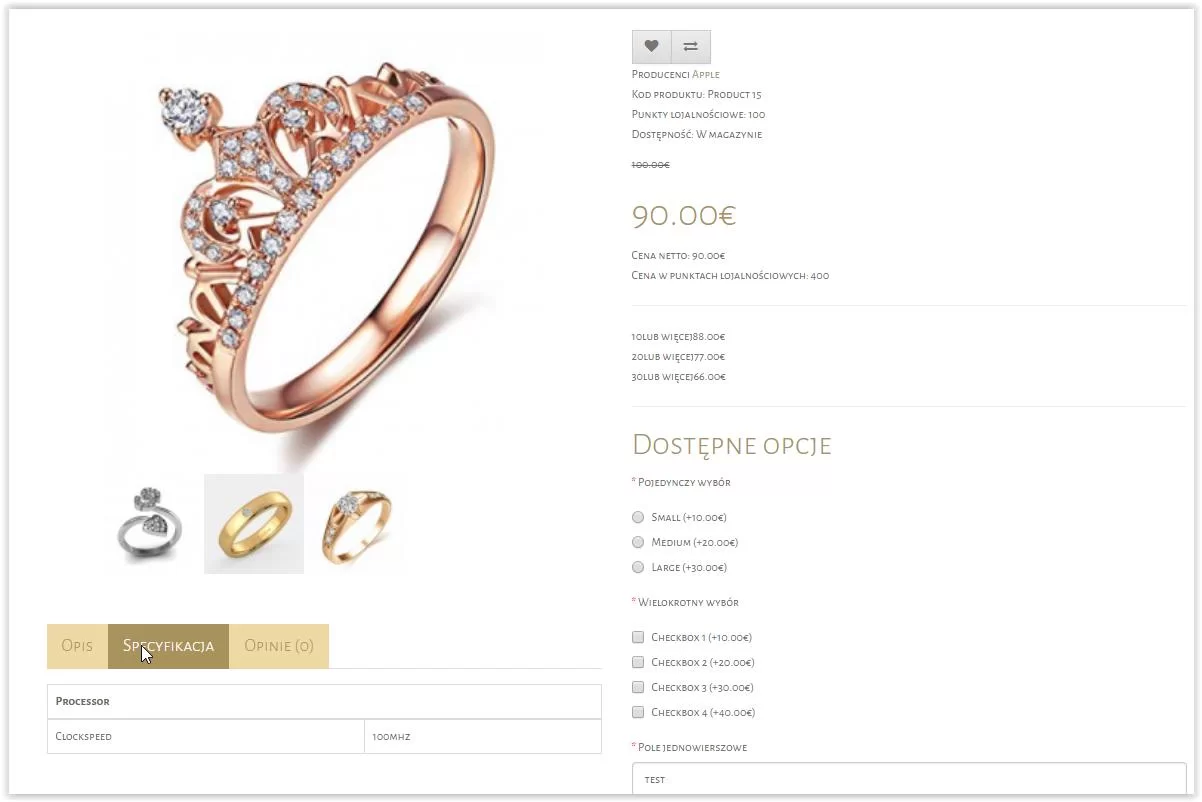
Task: Open the Opinie (0) reviews tab
Action: pyautogui.click(x=279, y=646)
